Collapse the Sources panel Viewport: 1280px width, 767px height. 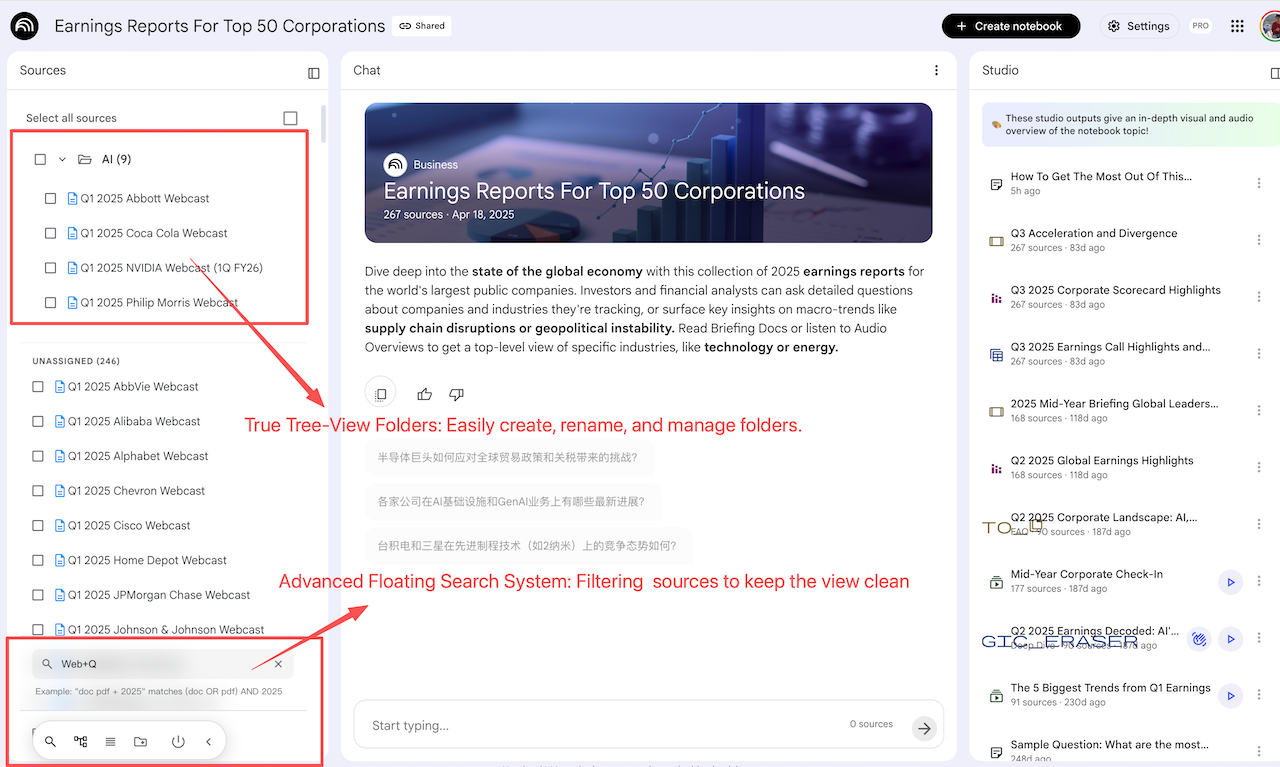[x=314, y=72]
